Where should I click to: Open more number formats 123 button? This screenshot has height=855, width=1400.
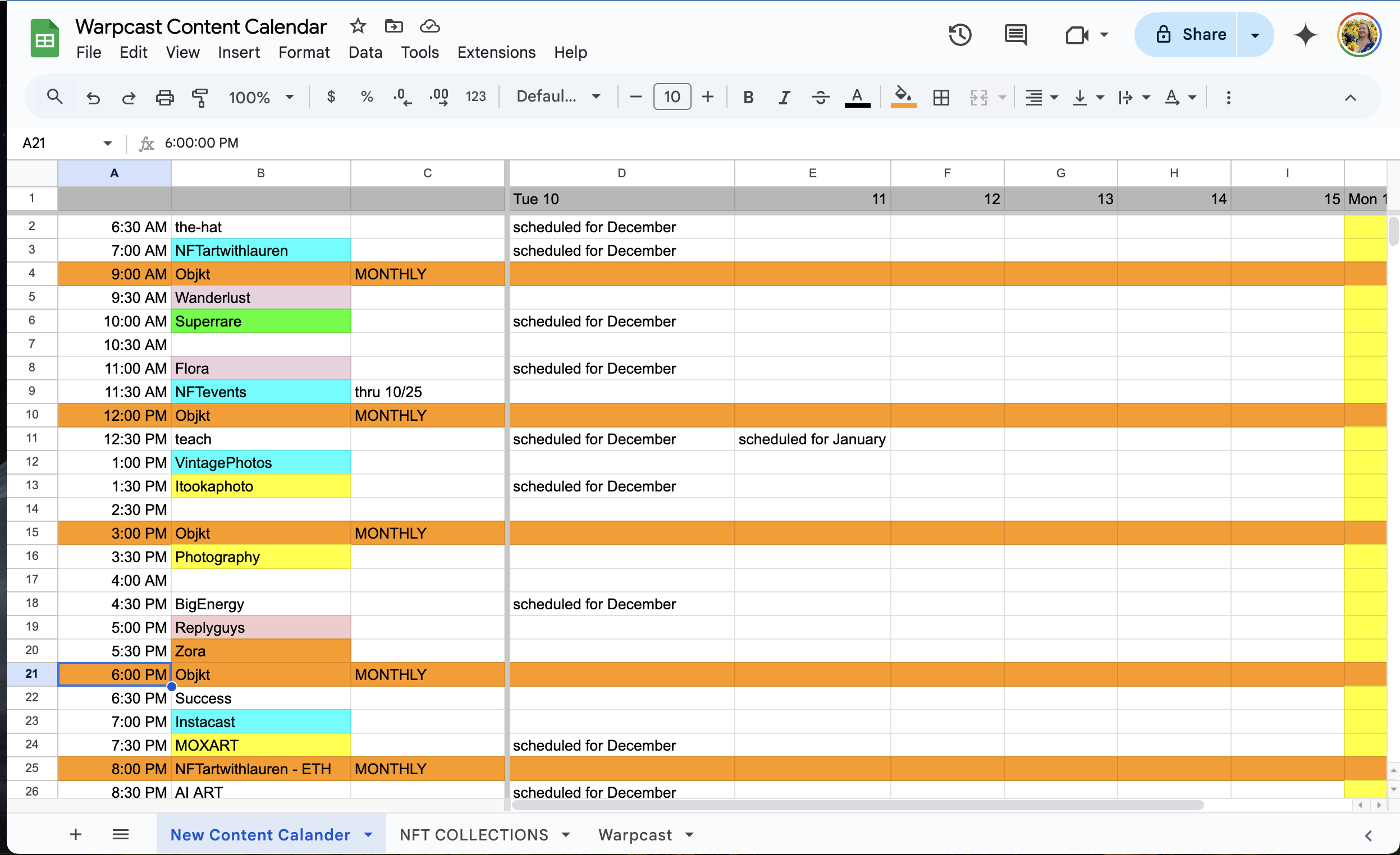(x=475, y=97)
